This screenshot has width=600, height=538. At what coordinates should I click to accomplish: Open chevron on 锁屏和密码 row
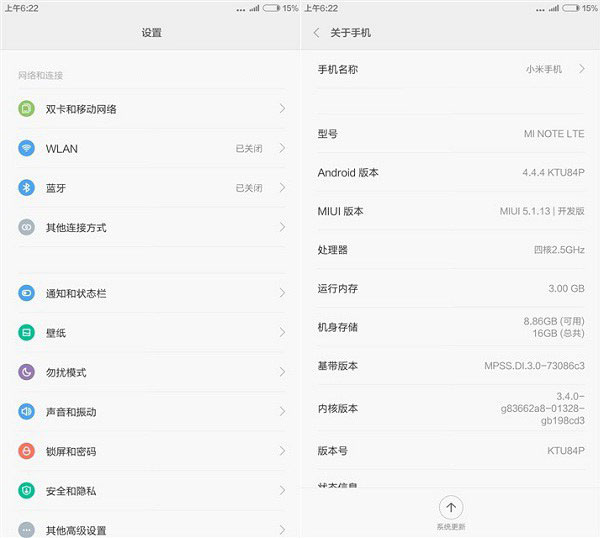[282, 451]
